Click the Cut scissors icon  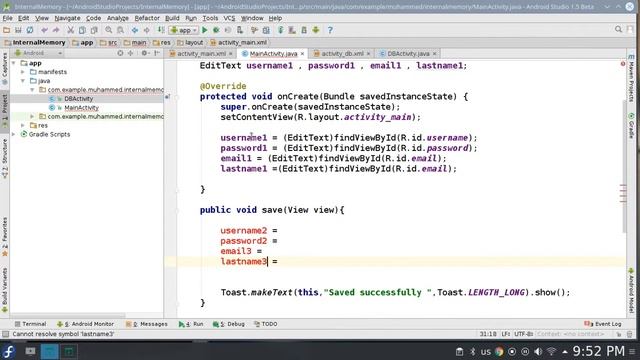(x=70, y=30)
